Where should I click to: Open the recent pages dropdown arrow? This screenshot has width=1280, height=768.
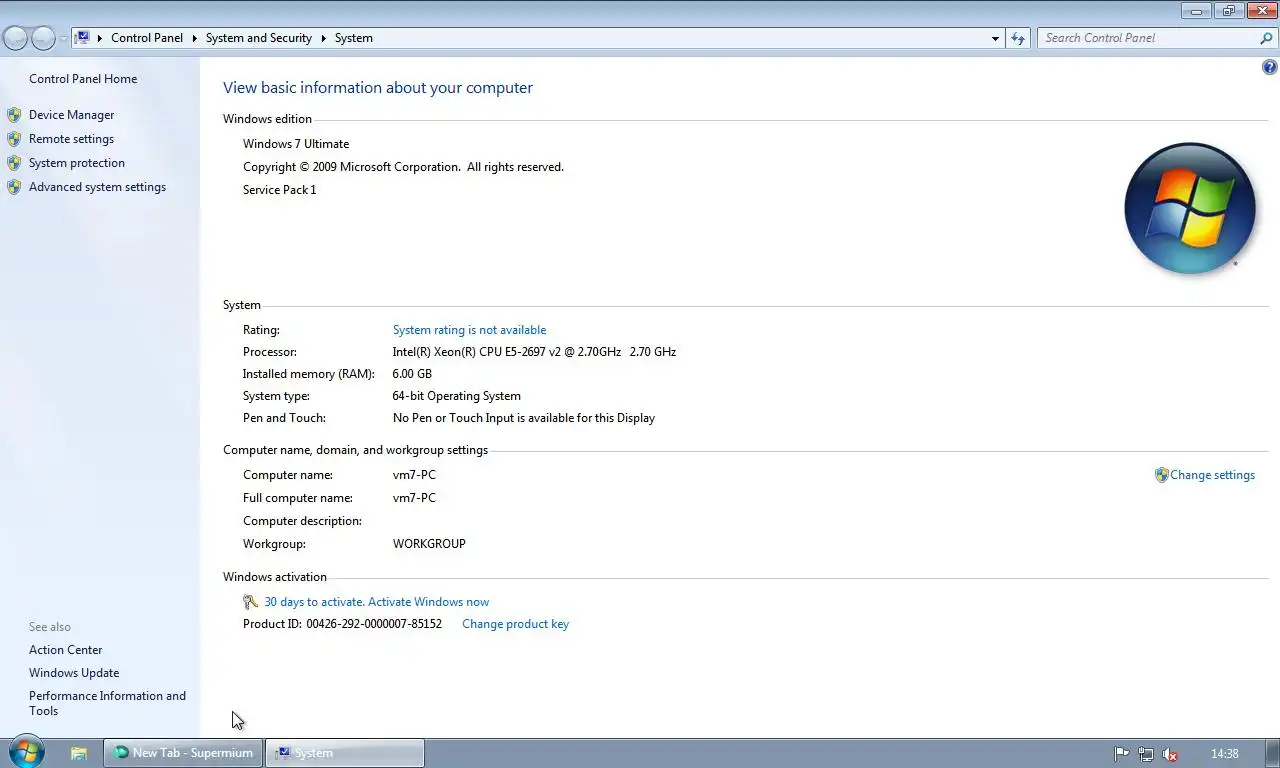tap(63, 38)
